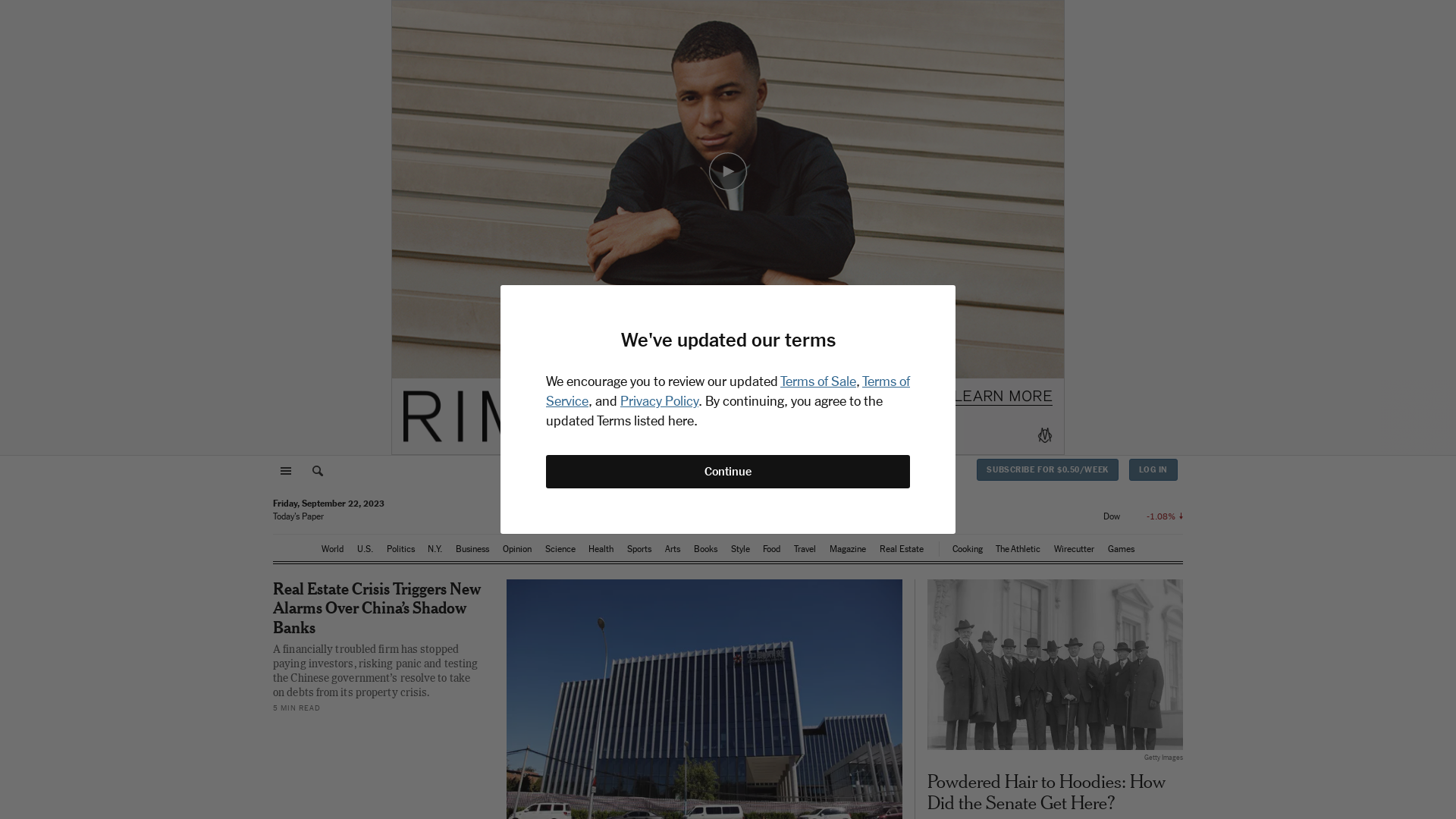Screen dimensions: 1456x819
Task: Click the Dow down-arrow market indicator
Action: coord(1181,516)
